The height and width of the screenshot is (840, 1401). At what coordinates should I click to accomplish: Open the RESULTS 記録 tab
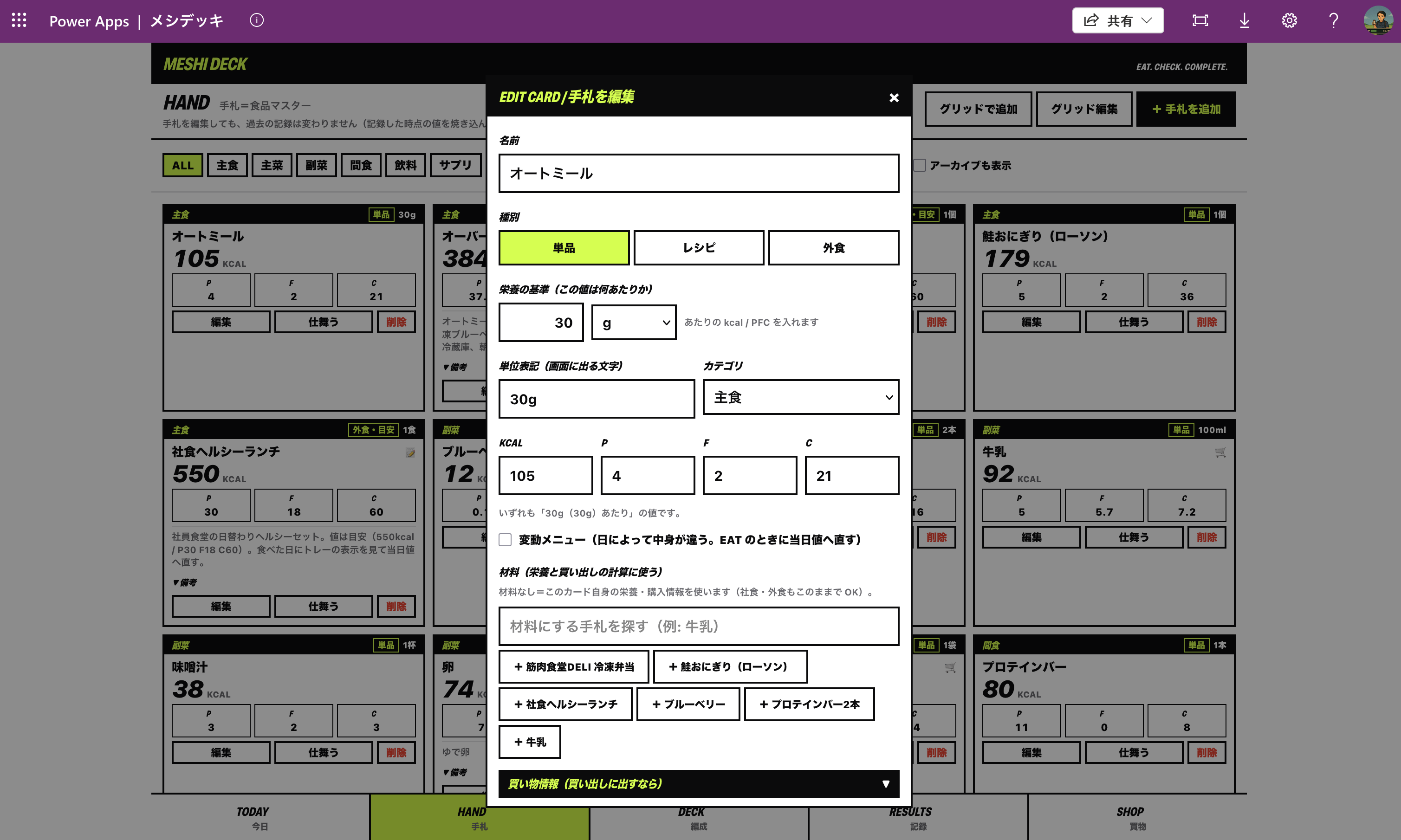(x=918, y=817)
